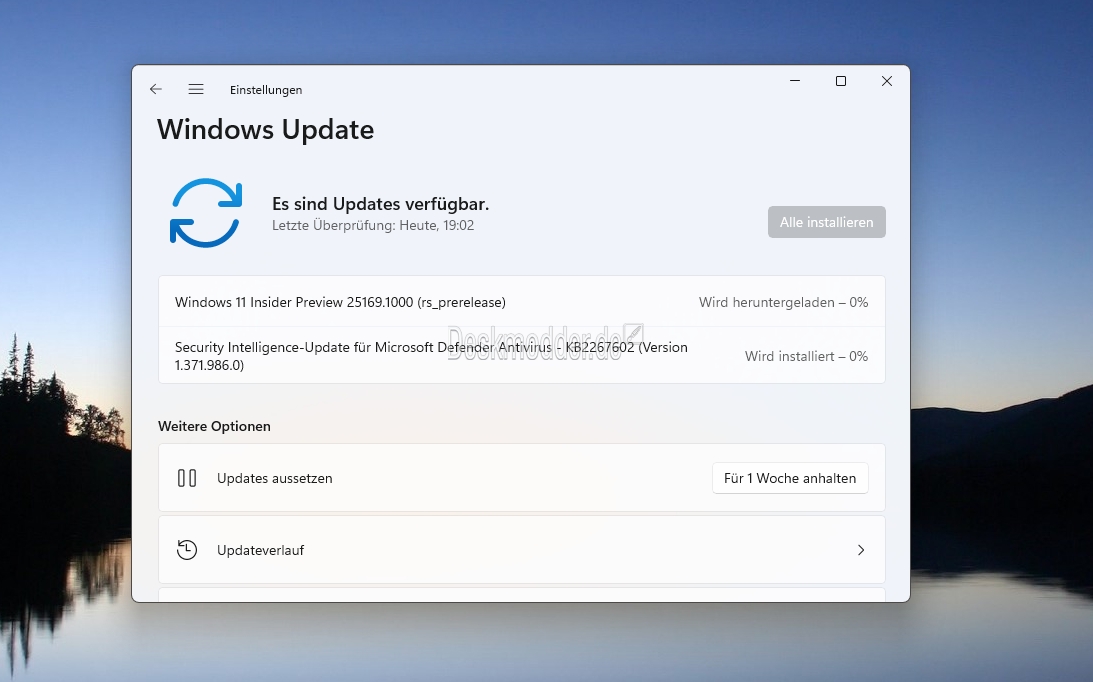Open the hamburger navigation menu

(x=196, y=89)
